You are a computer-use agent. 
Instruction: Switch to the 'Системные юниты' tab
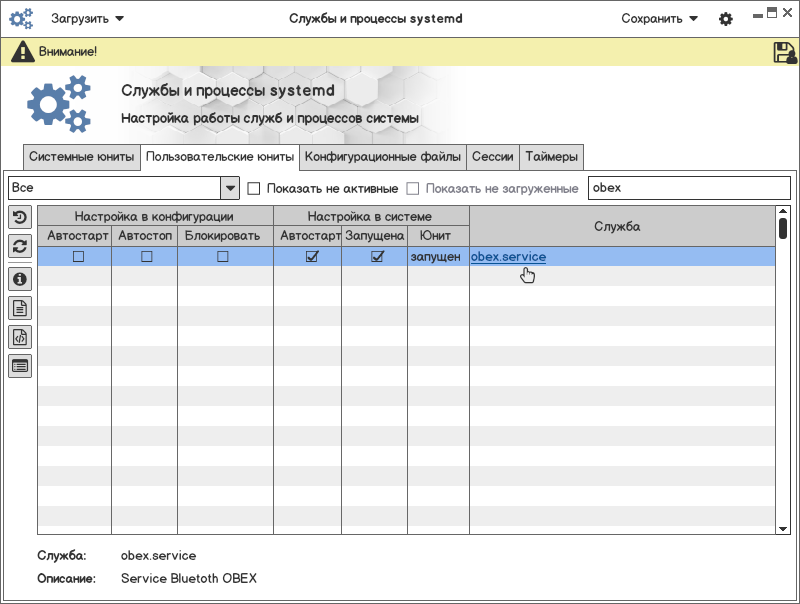[x=81, y=157]
